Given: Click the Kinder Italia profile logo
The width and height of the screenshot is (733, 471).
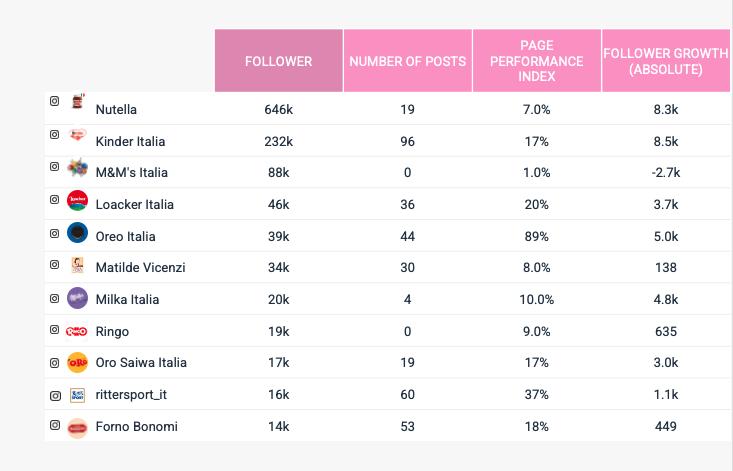Looking at the screenshot, I should [77, 137].
